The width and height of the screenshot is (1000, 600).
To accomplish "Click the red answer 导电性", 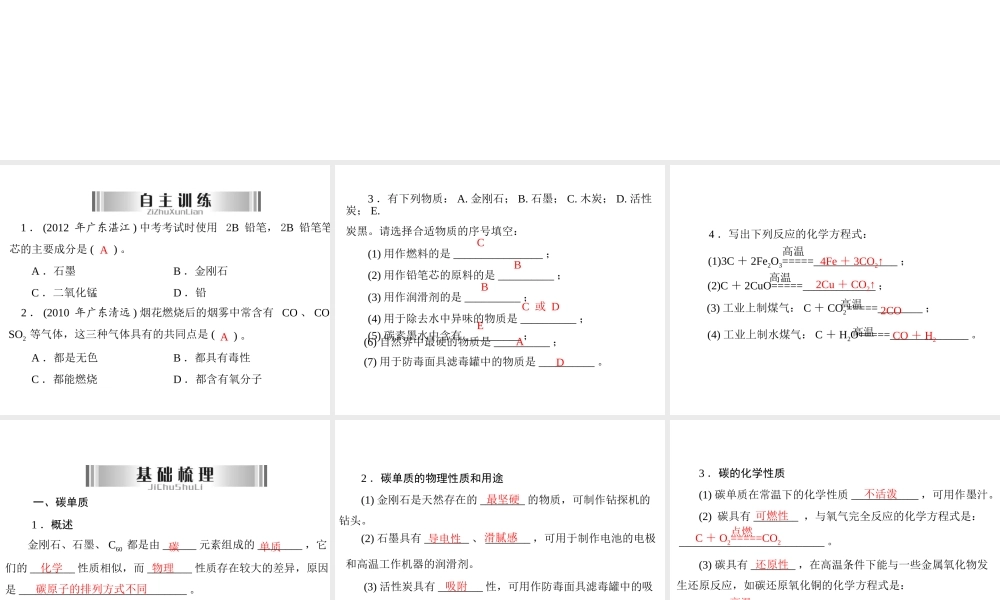I will tap(445, 539).
